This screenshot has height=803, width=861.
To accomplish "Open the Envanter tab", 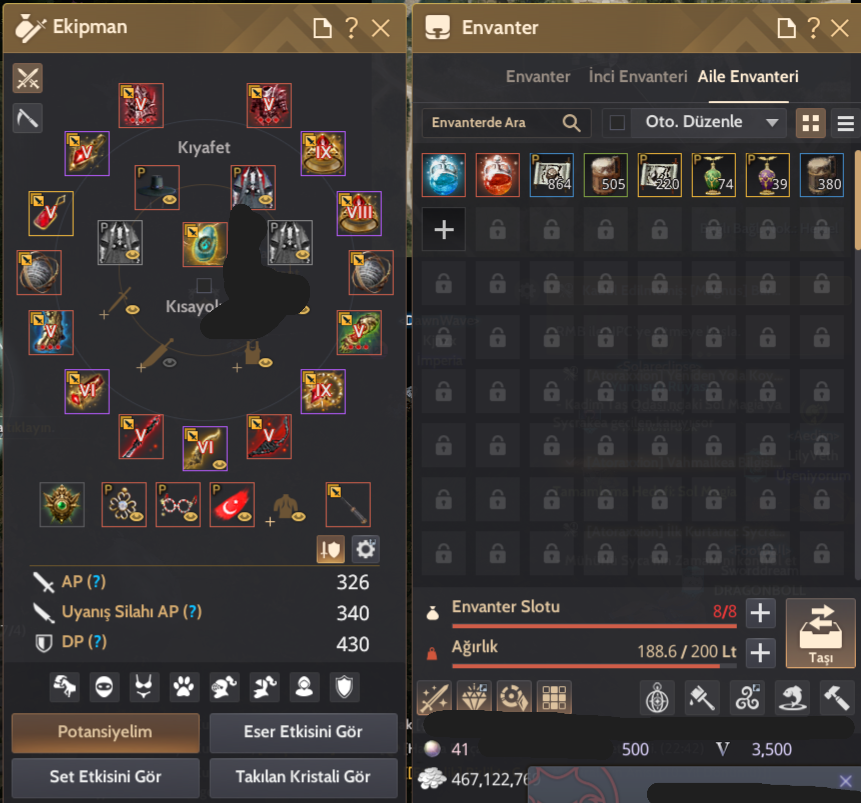I will (x=538, y=76).
